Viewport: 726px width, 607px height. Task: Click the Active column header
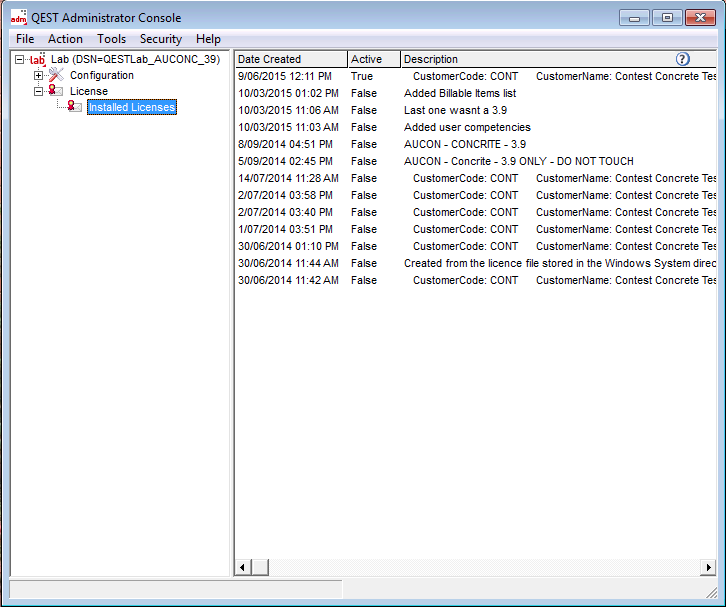373,59
